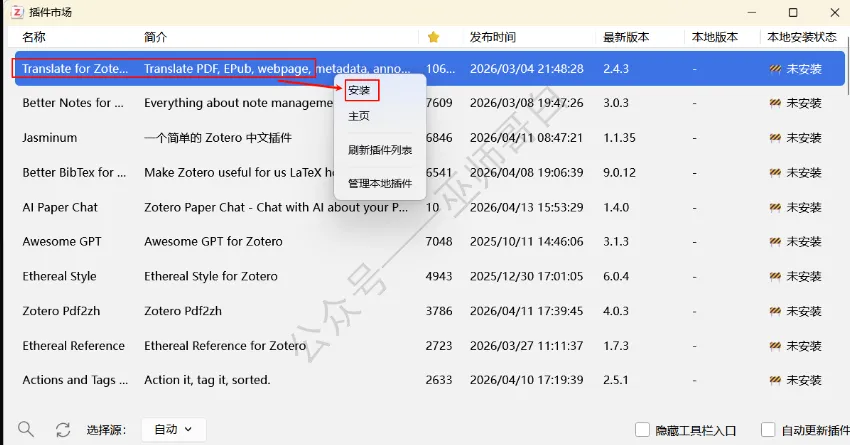
Task: Select the Zotero Pdf2zh plugin name
Action: pyautogui.click(x=61, y=311)
